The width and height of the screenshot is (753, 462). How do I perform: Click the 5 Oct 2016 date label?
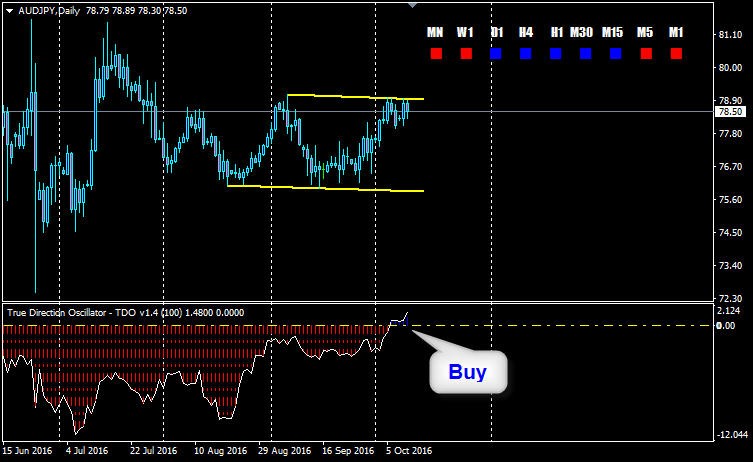pos(409,451)
